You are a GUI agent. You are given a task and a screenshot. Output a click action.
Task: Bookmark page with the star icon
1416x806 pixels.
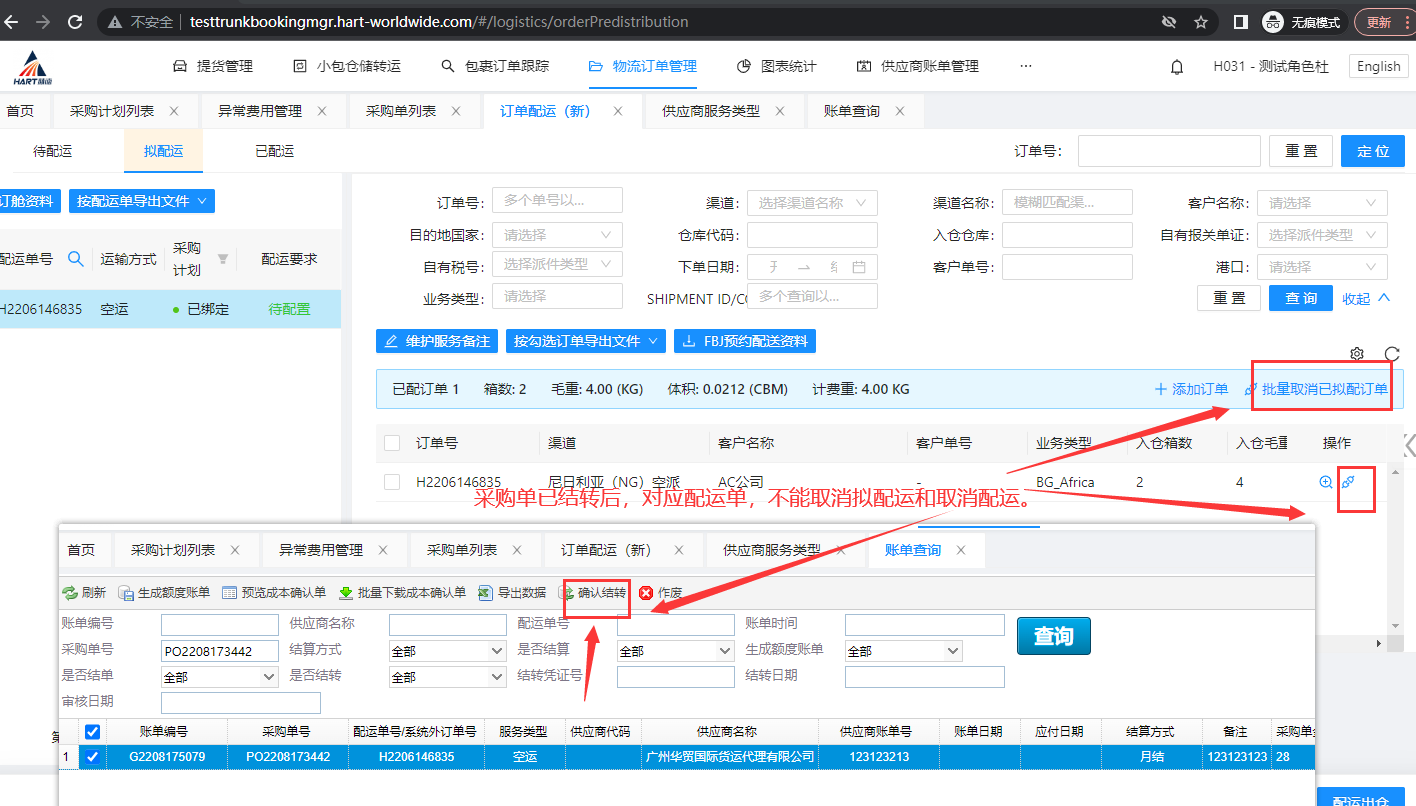pyautogui.click(x=1201, y=22)
